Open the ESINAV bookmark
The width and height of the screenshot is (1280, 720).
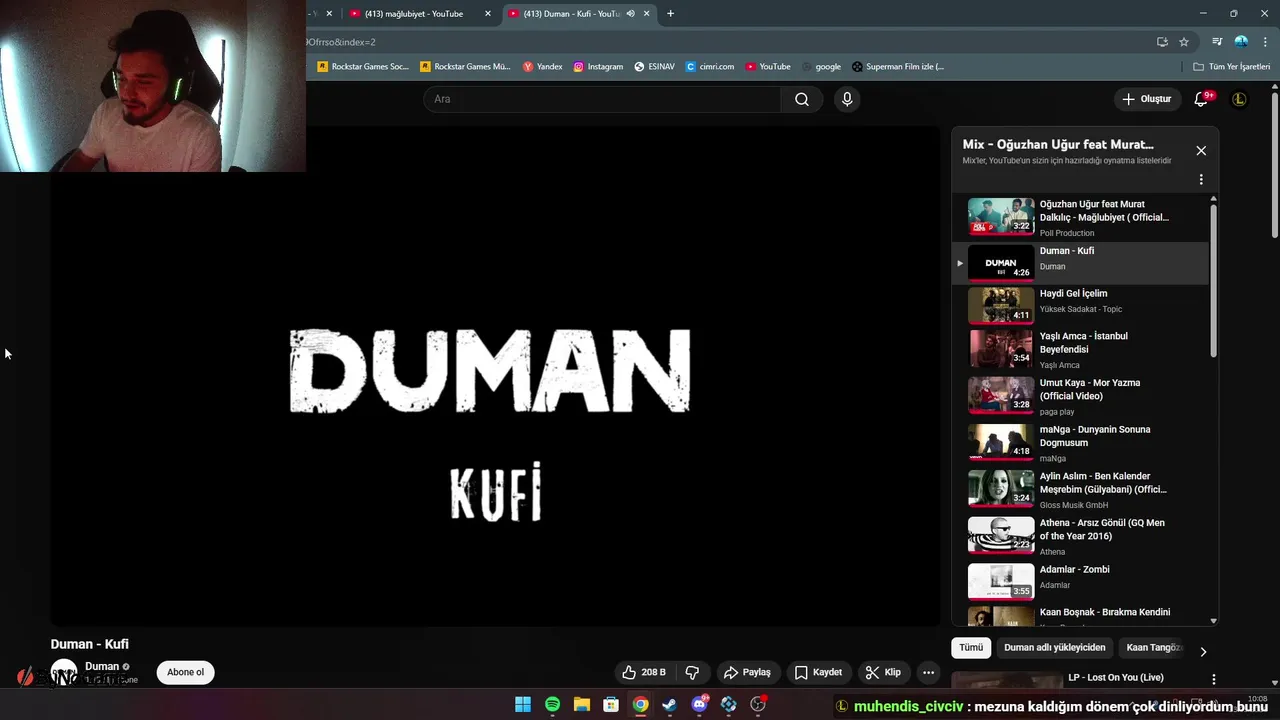pos(654,66)
